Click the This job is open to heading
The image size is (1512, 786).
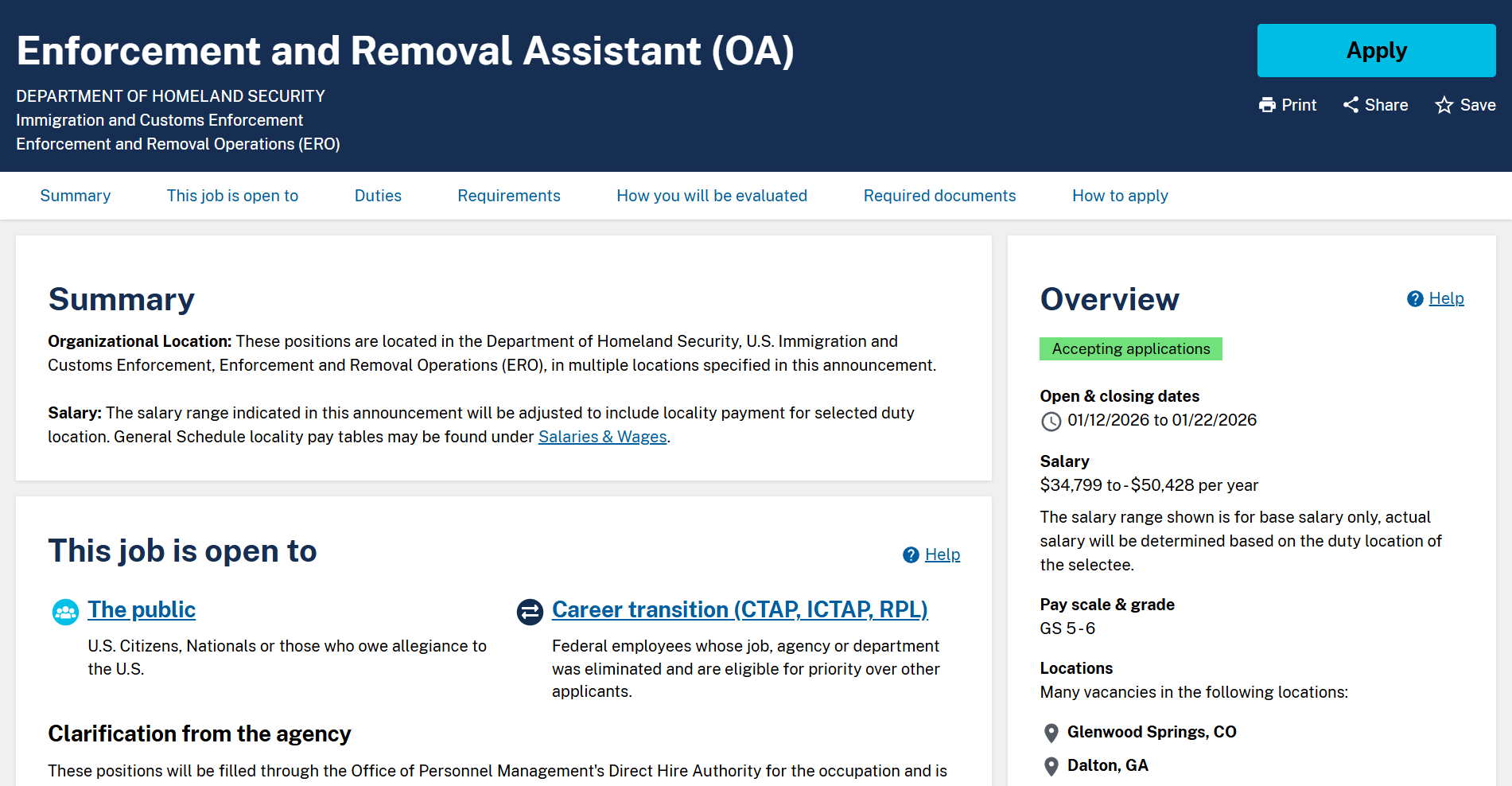(182, 551)
